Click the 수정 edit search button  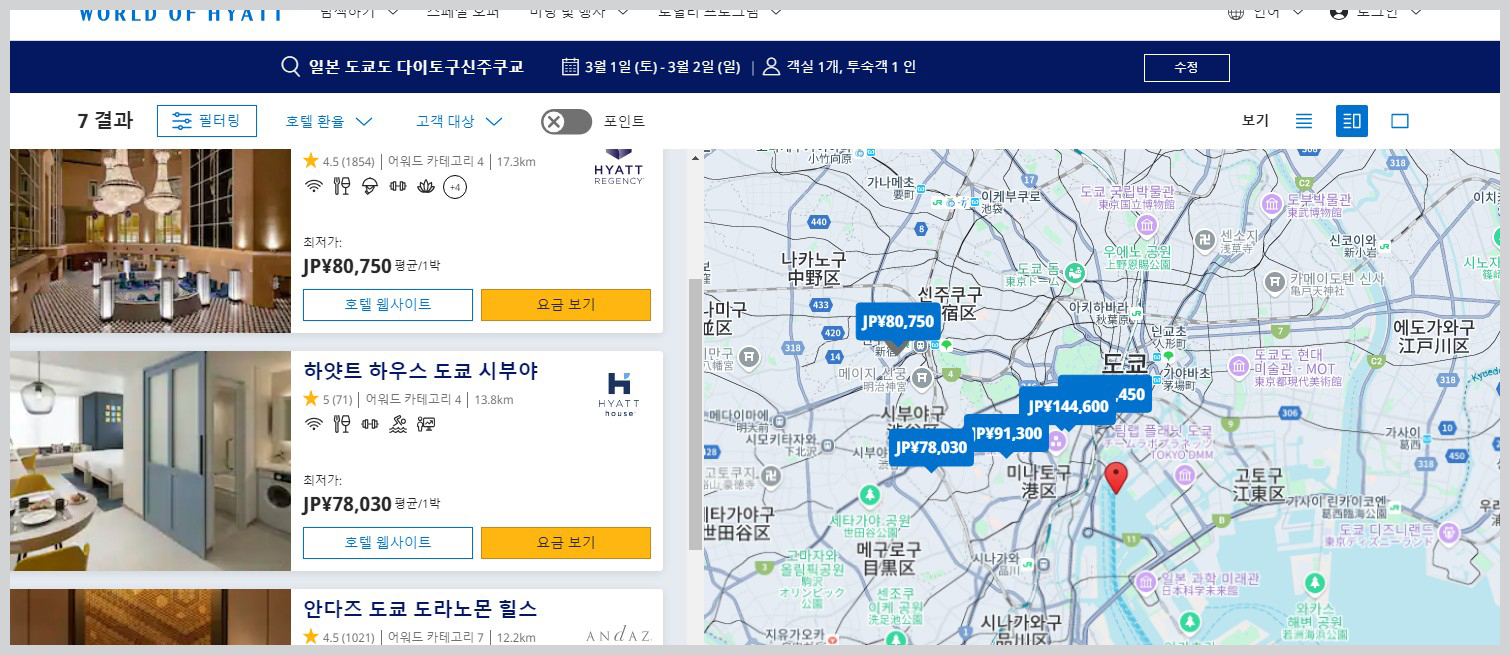click(x=1187, y=68)
